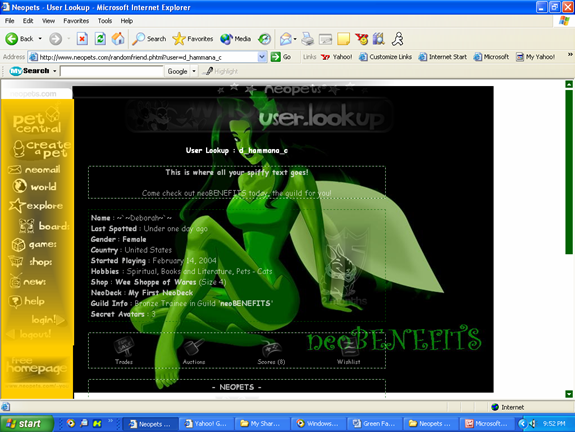The height and width of the screenshot is (433, 576).
Task: Open neomail in sidebar
Action: 34,170
